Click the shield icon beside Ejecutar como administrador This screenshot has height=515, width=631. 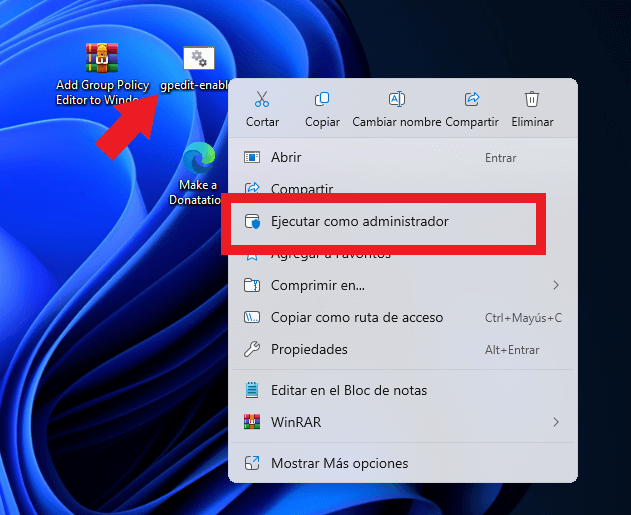click(252, 222)
